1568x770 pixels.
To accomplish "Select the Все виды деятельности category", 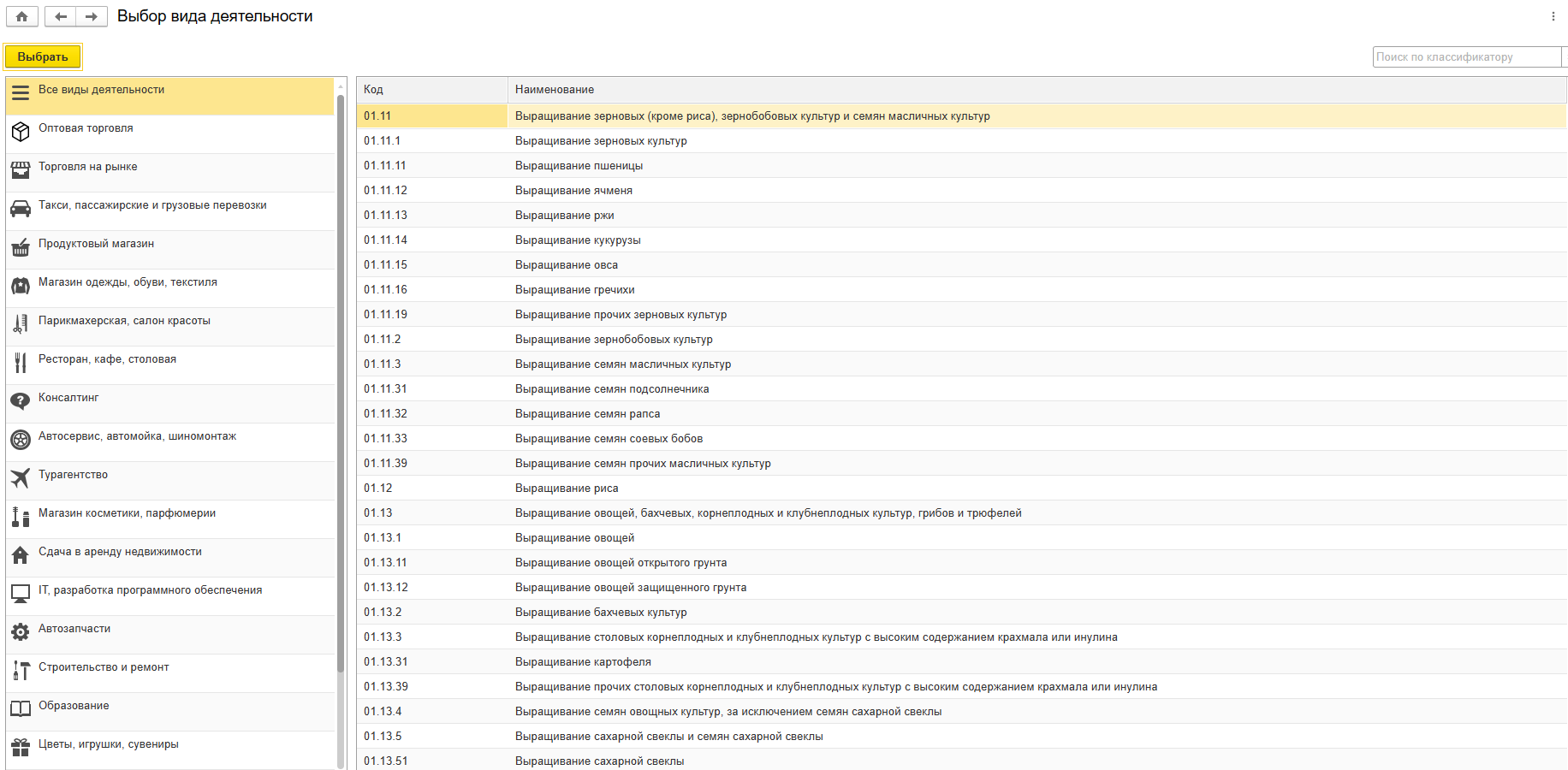I will pyautogui.click(x=101, y=90).
